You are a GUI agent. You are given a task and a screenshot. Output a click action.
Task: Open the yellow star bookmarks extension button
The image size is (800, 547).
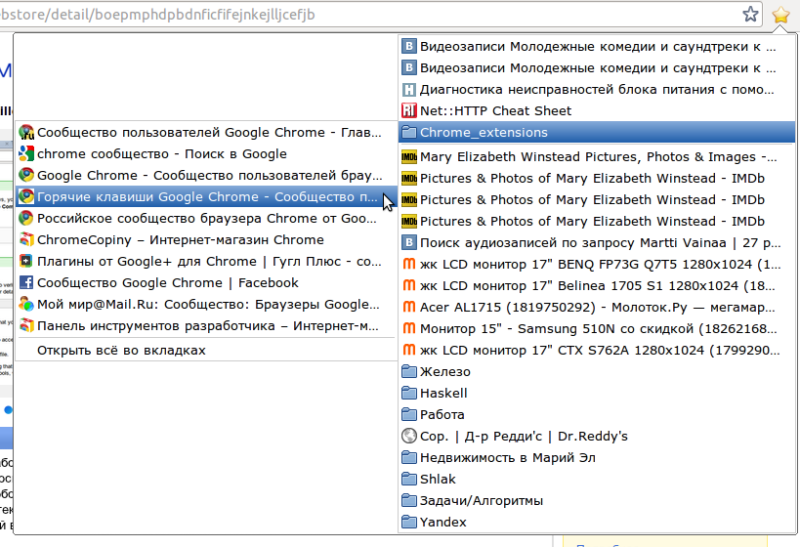781,15
